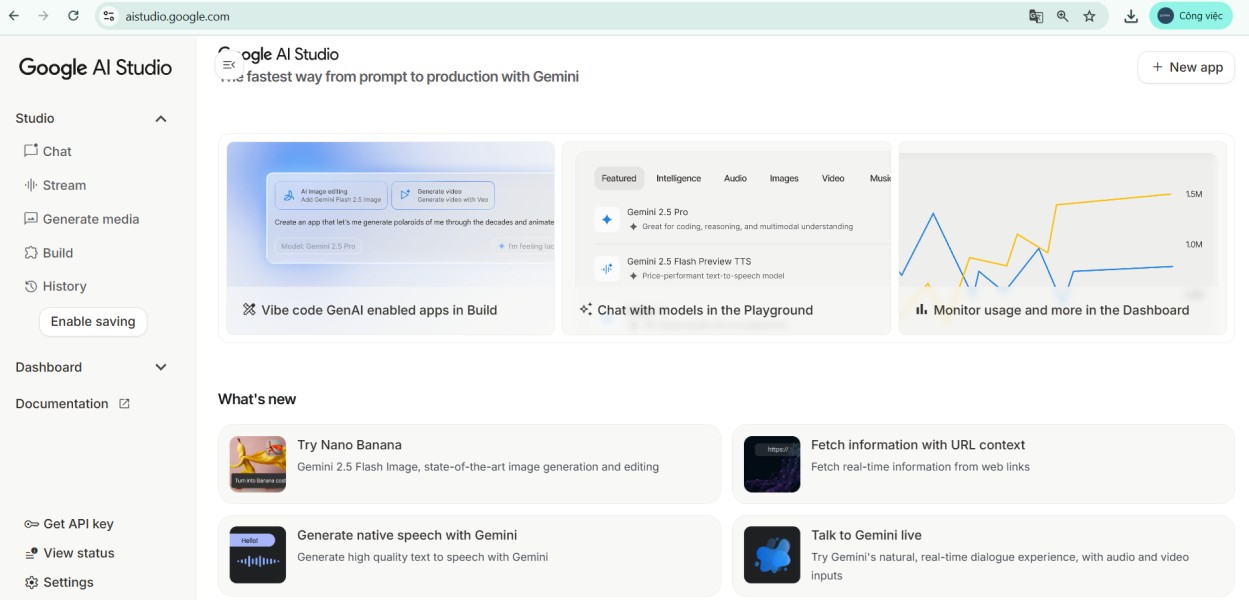Click the sparkle icon on the Playground card
This screenshot has height=600, width=1249.
pos(586,309)
